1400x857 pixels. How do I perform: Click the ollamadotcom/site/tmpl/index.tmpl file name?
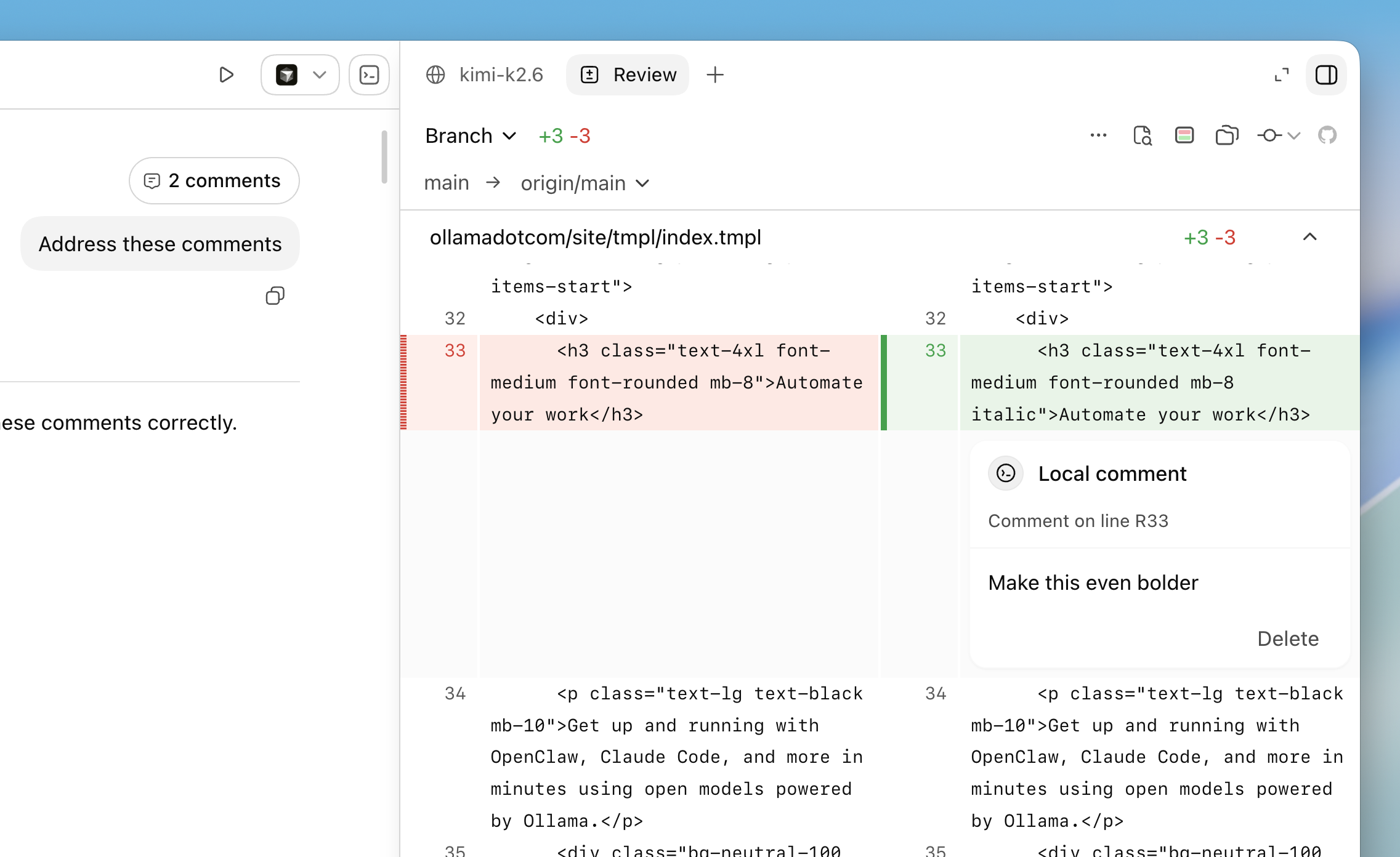tap(595, 238)
